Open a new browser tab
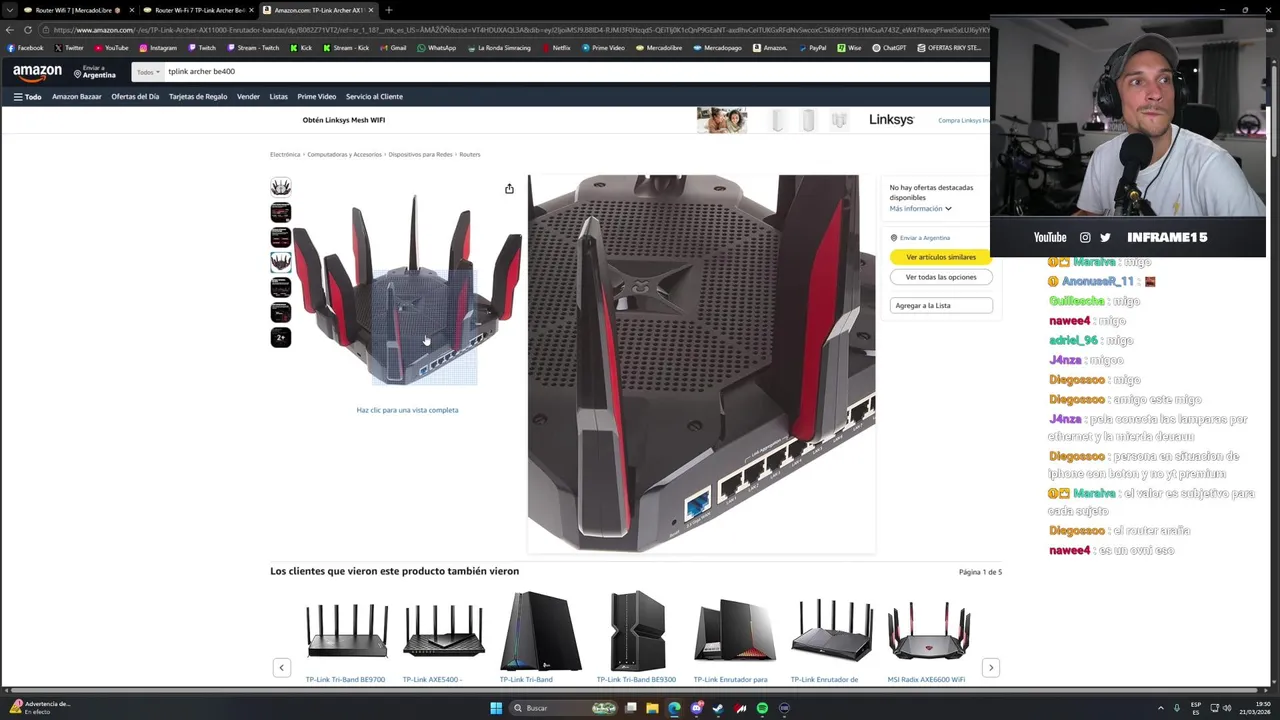The height and width of the screenshot is (720, 1280). [388, 10]
